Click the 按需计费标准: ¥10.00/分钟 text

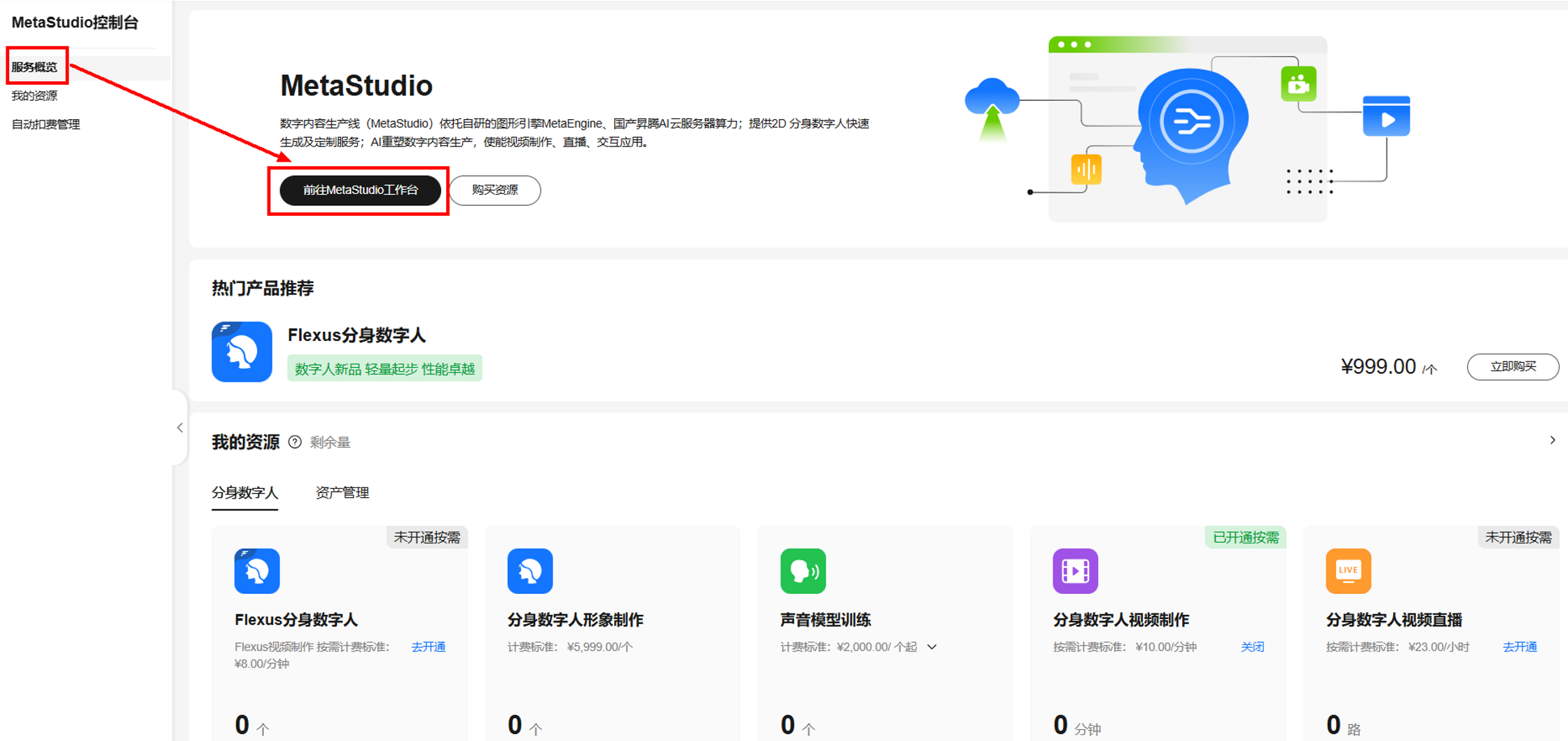[x=1125, y=647]
